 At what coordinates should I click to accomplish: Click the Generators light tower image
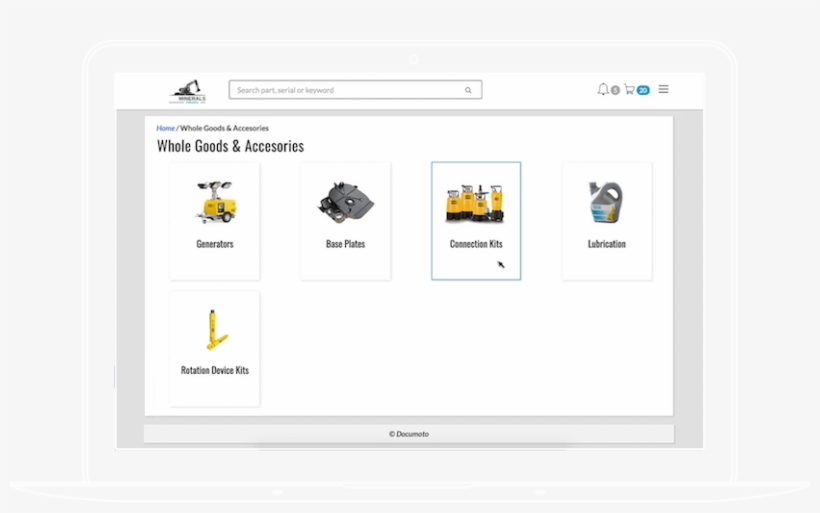tap(215, 202)
